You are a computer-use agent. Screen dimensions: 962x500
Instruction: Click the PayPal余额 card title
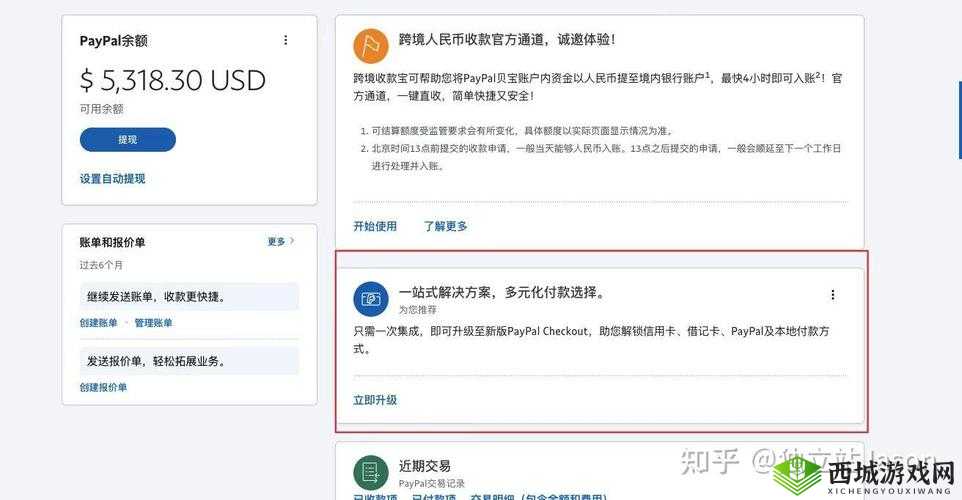click(114, 40)
